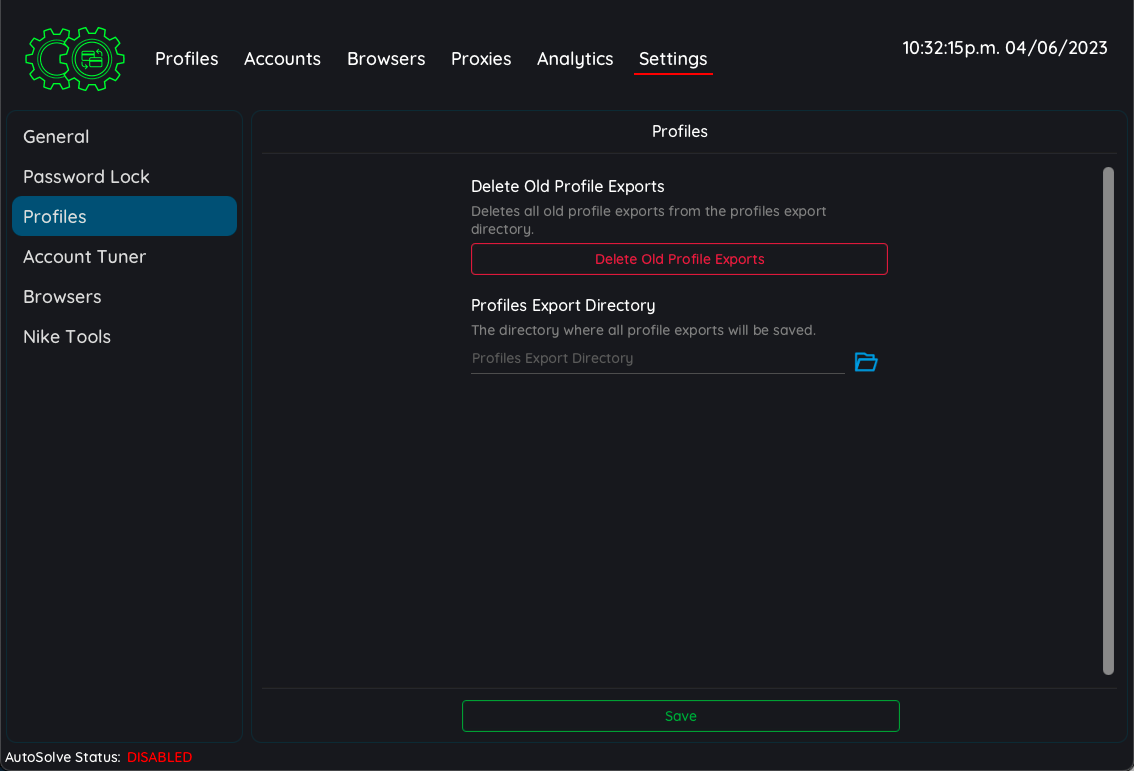Click the vertical scrollbar in the Profiles panel

pyautogui.click(x=1109, y=420)
